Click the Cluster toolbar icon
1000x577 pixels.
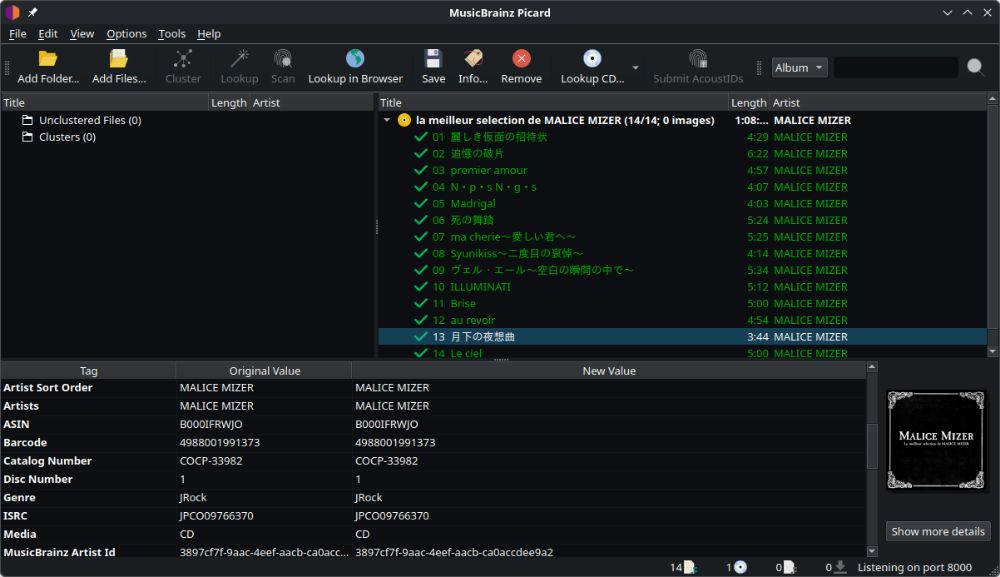pos(183,59)
